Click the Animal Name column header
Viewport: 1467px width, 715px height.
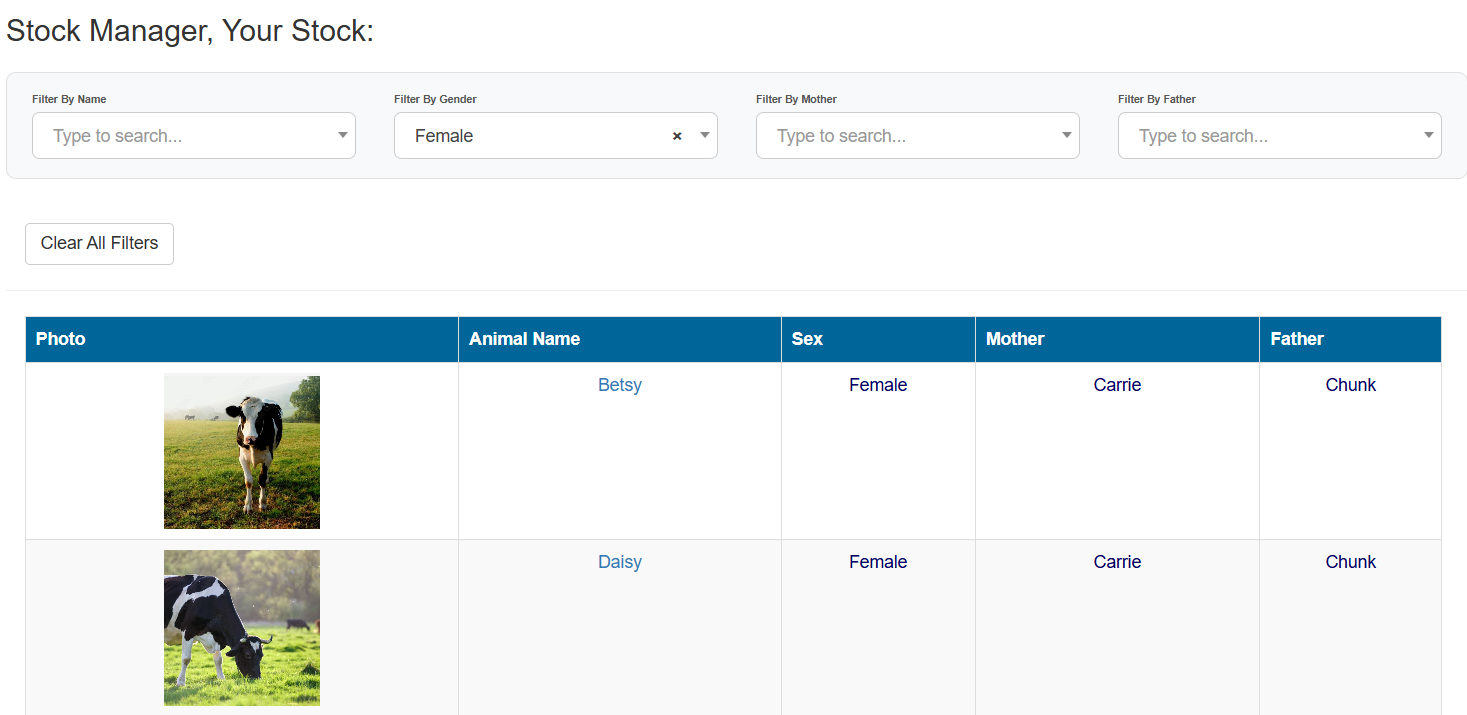click(620, 339)
